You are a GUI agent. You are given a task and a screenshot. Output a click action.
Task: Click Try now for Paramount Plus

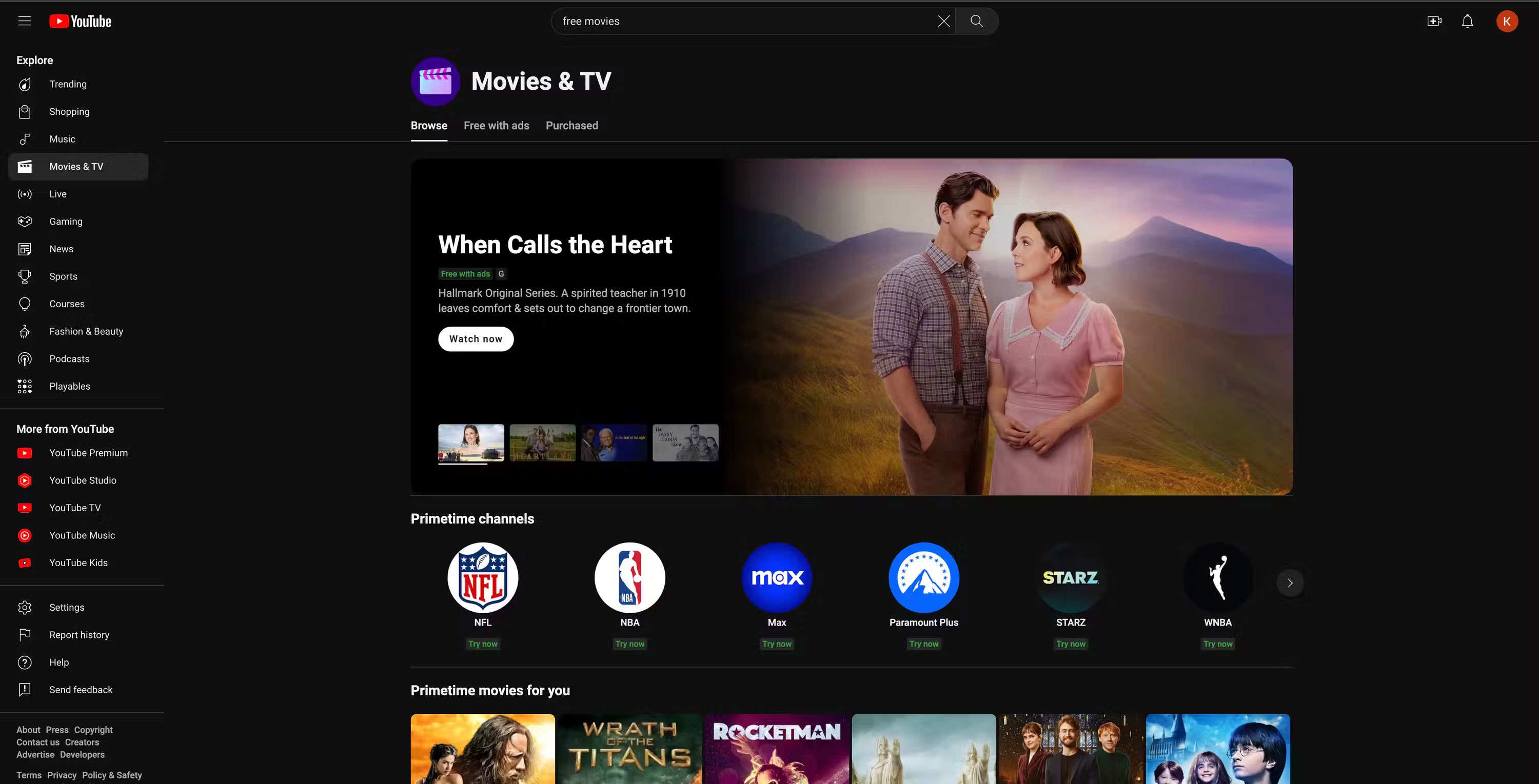point(923,644)
